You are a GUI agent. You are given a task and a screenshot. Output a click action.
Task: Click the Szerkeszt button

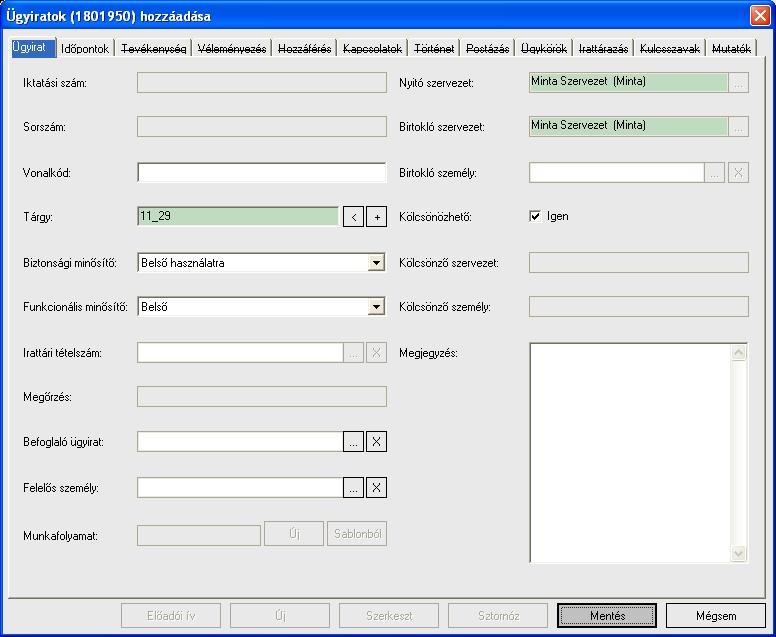point(389,616)
